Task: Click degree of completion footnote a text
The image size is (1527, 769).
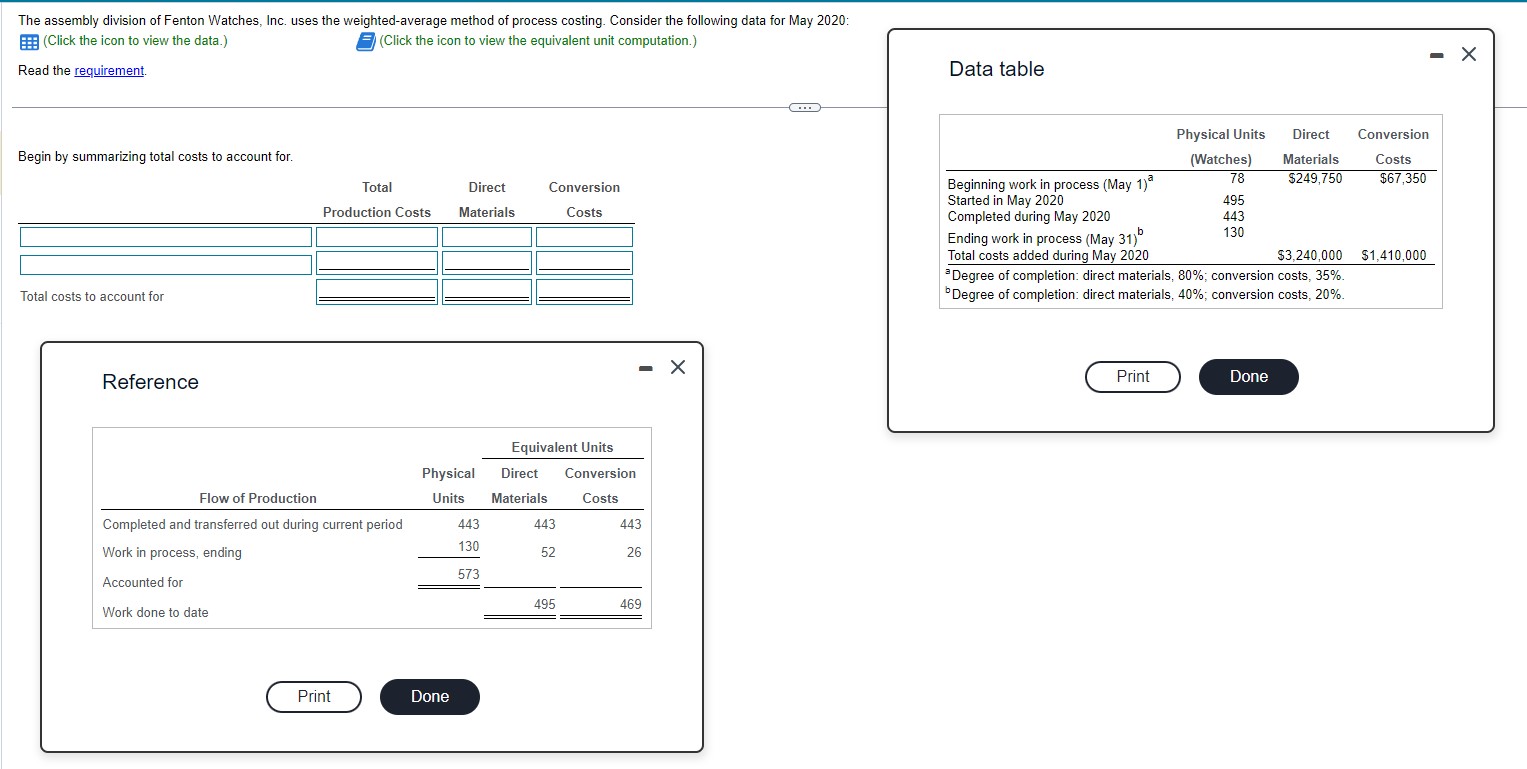Action: 1146,276
